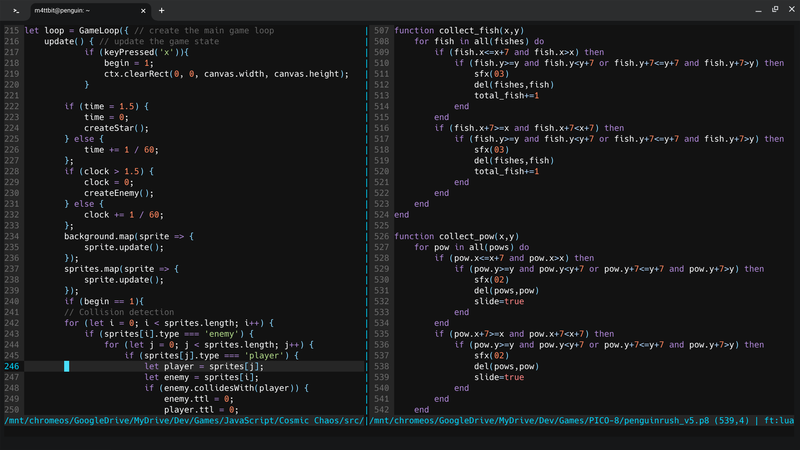Click 'ctx.clearRect' on line 219
This screenshot has width=800, height=450.
coord(137,74)
